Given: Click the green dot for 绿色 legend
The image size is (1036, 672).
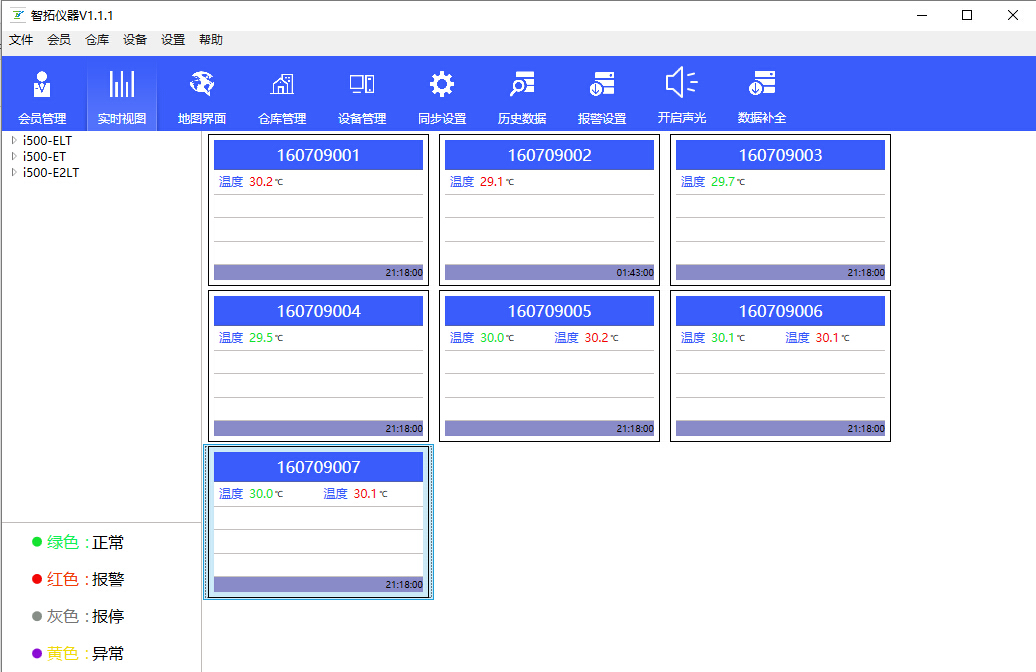Looking at the screenshot, I should (x=37, y=542).
